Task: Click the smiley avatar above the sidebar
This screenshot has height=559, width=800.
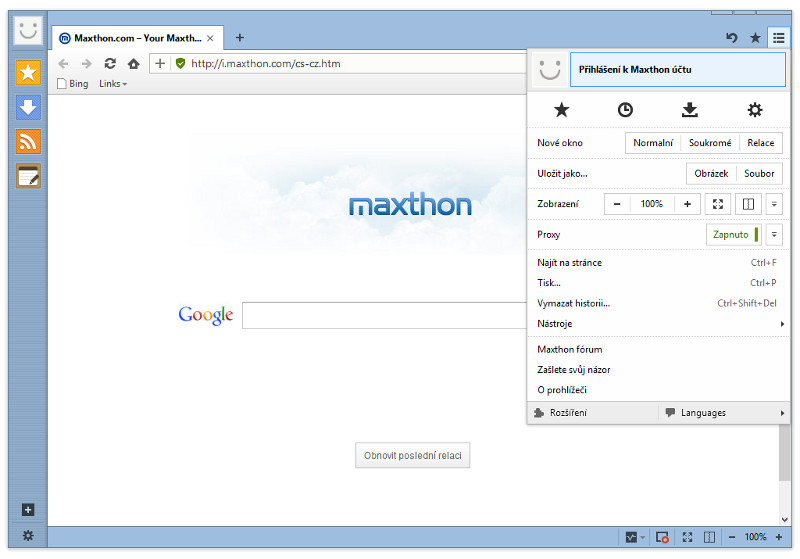Action: (28, 30)
